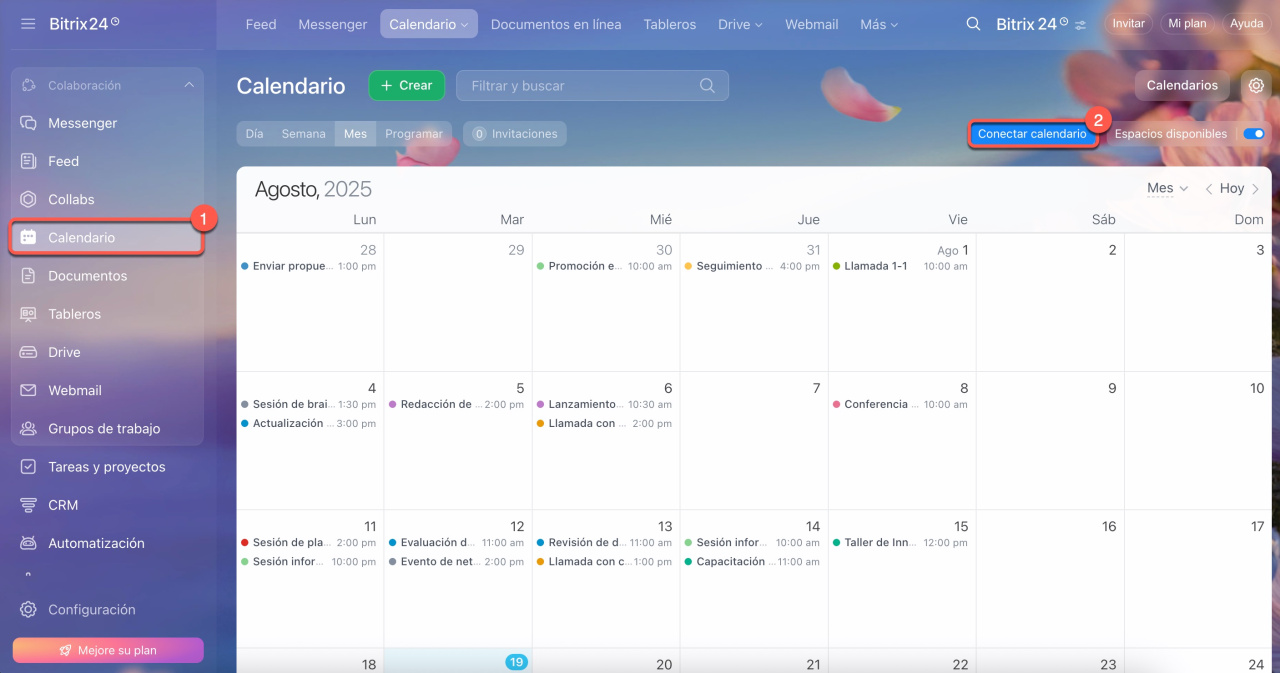Go to the next month arrow
Viewport: 1280px width, 673px height.
1256,189
